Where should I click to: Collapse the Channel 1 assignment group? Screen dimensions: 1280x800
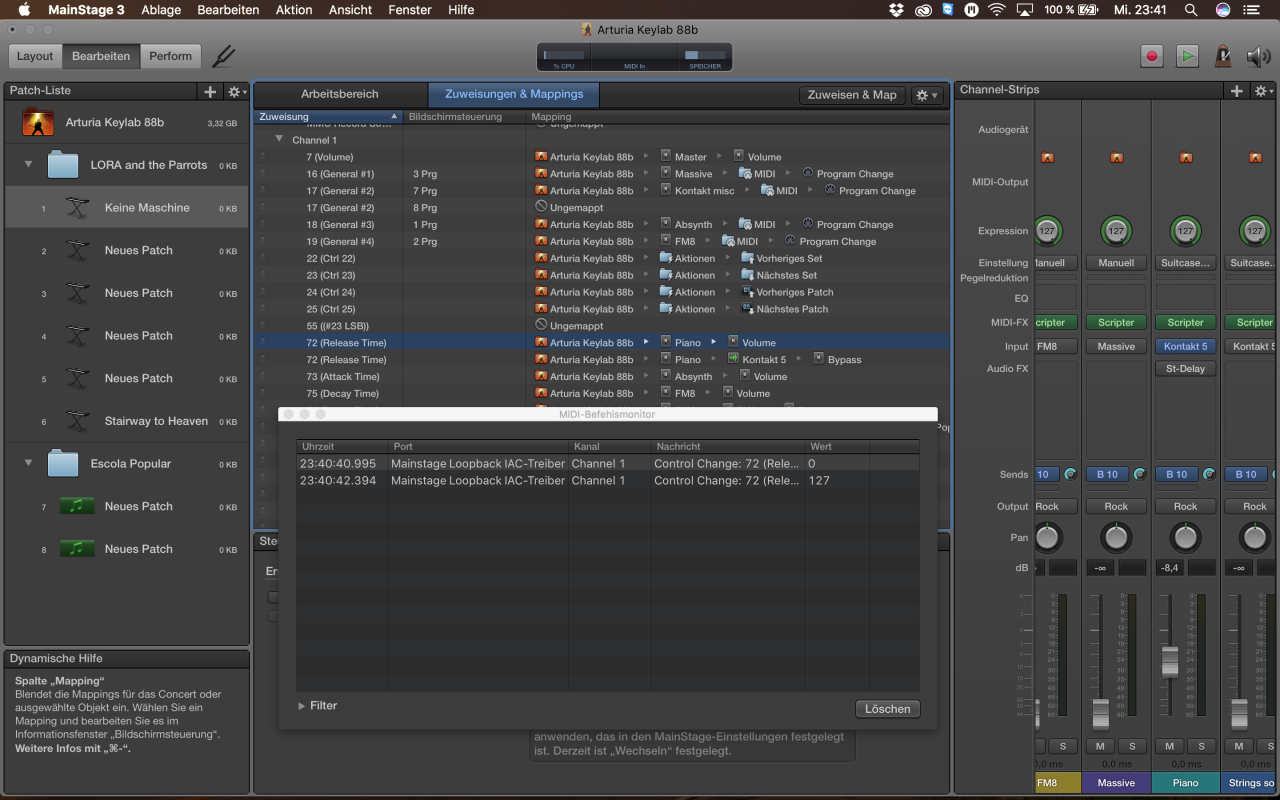pyautogui.click(x=280, y=140)
